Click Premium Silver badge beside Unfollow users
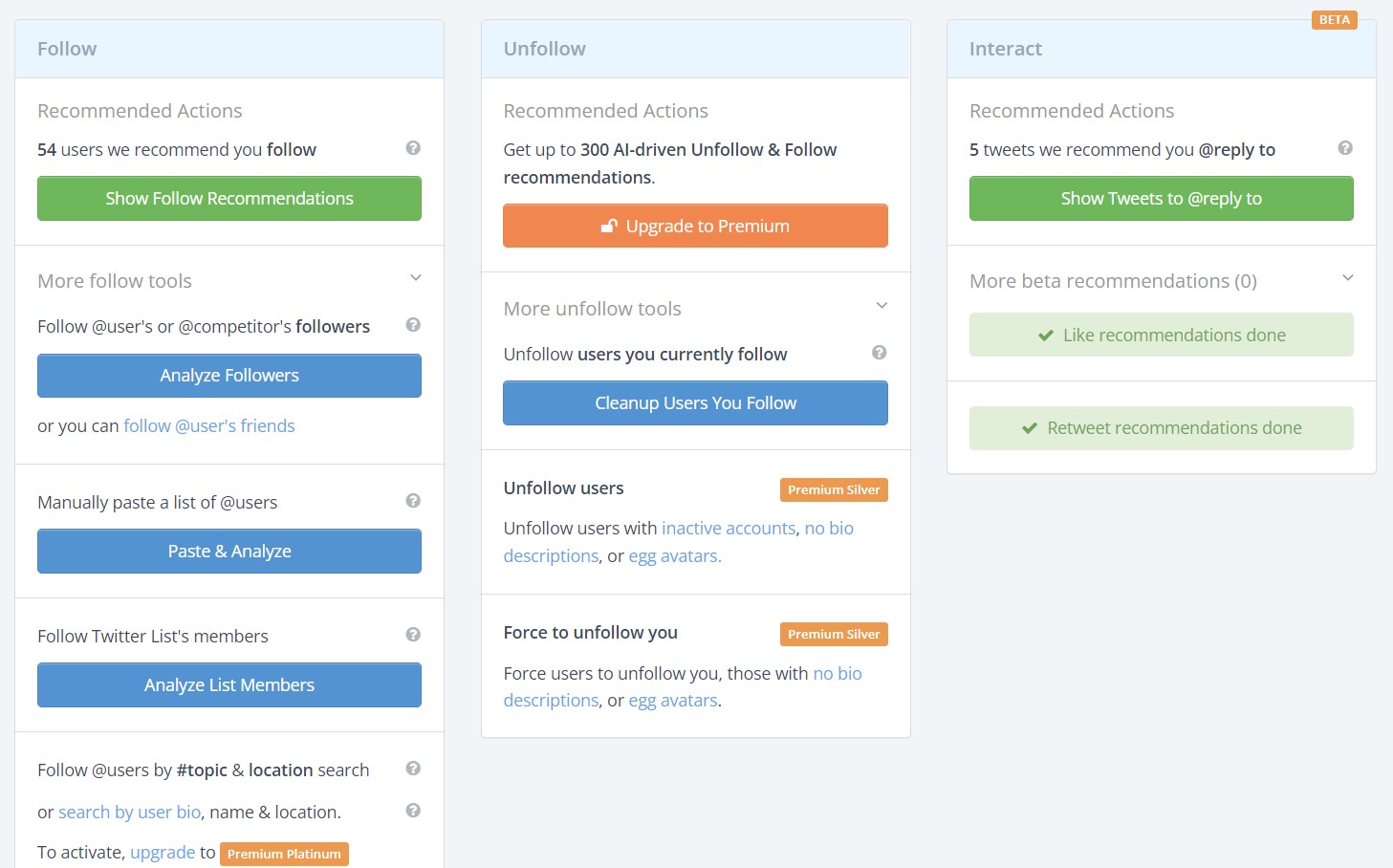 coord(834,490)
